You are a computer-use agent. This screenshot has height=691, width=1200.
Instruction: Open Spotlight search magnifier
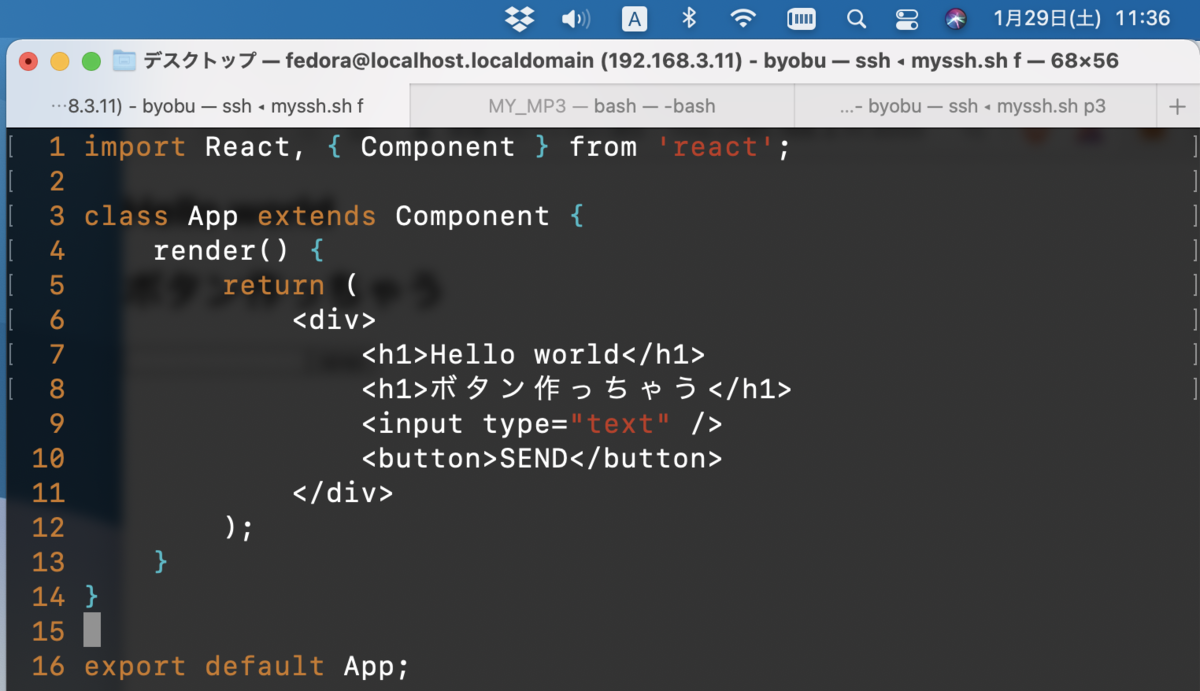pyautogui.click(x=856, y=18)
